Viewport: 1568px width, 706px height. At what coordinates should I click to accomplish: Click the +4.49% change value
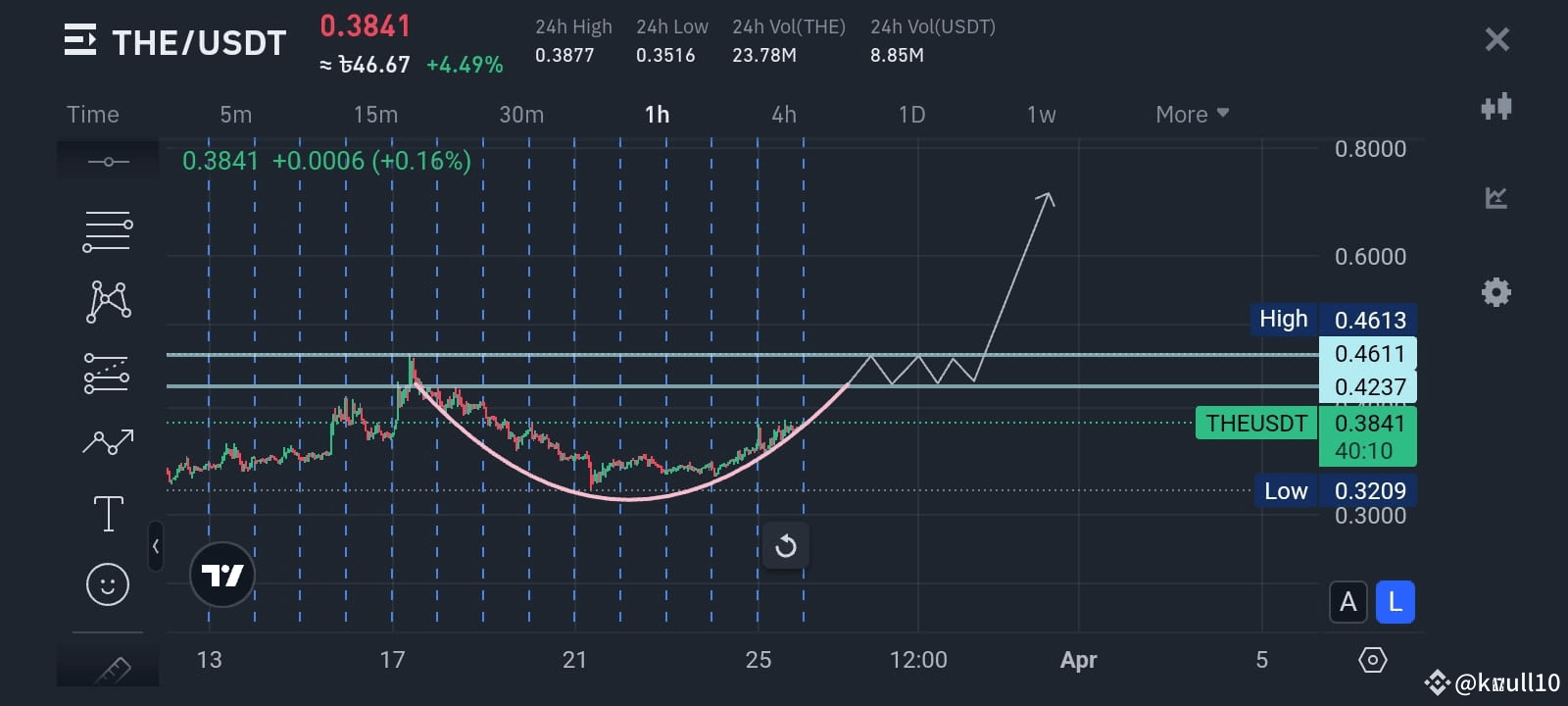465,65
